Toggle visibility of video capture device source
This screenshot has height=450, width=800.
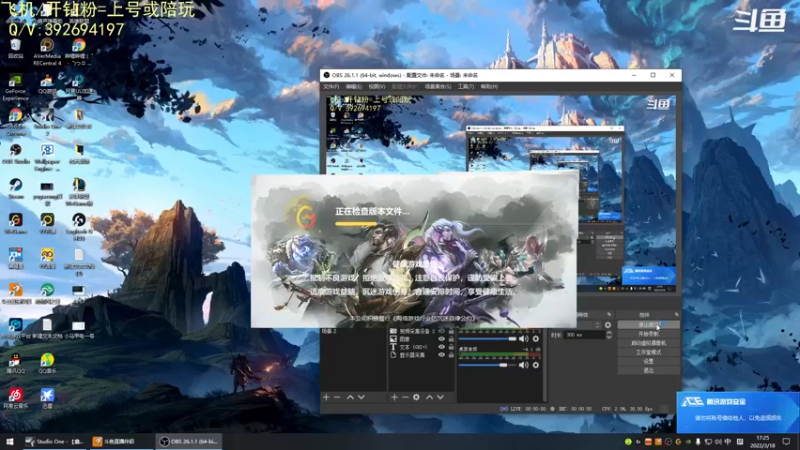(441, 331)
